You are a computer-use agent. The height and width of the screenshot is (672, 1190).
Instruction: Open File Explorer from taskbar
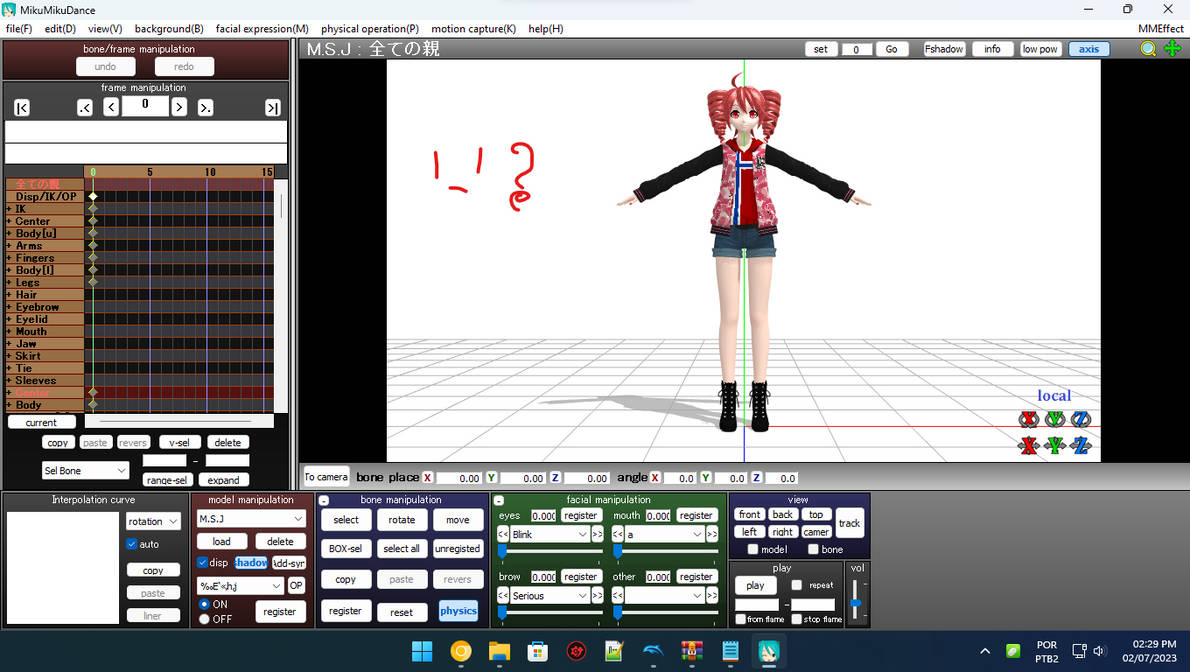point(499,651)
